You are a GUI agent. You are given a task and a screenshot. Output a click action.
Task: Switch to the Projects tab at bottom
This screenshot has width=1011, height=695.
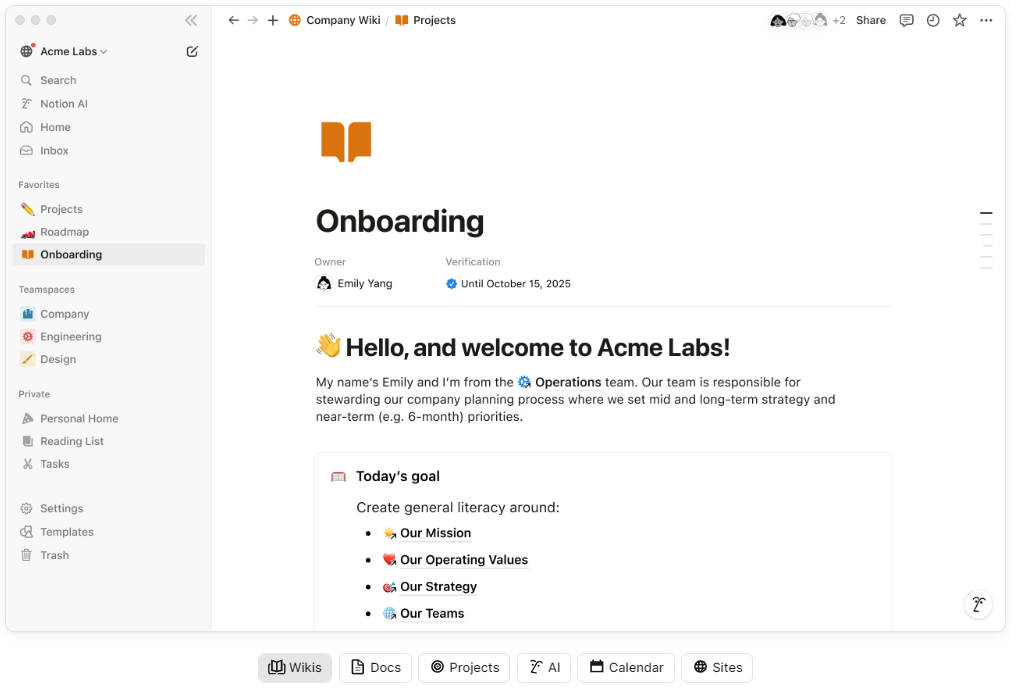(x=464, y=668)
